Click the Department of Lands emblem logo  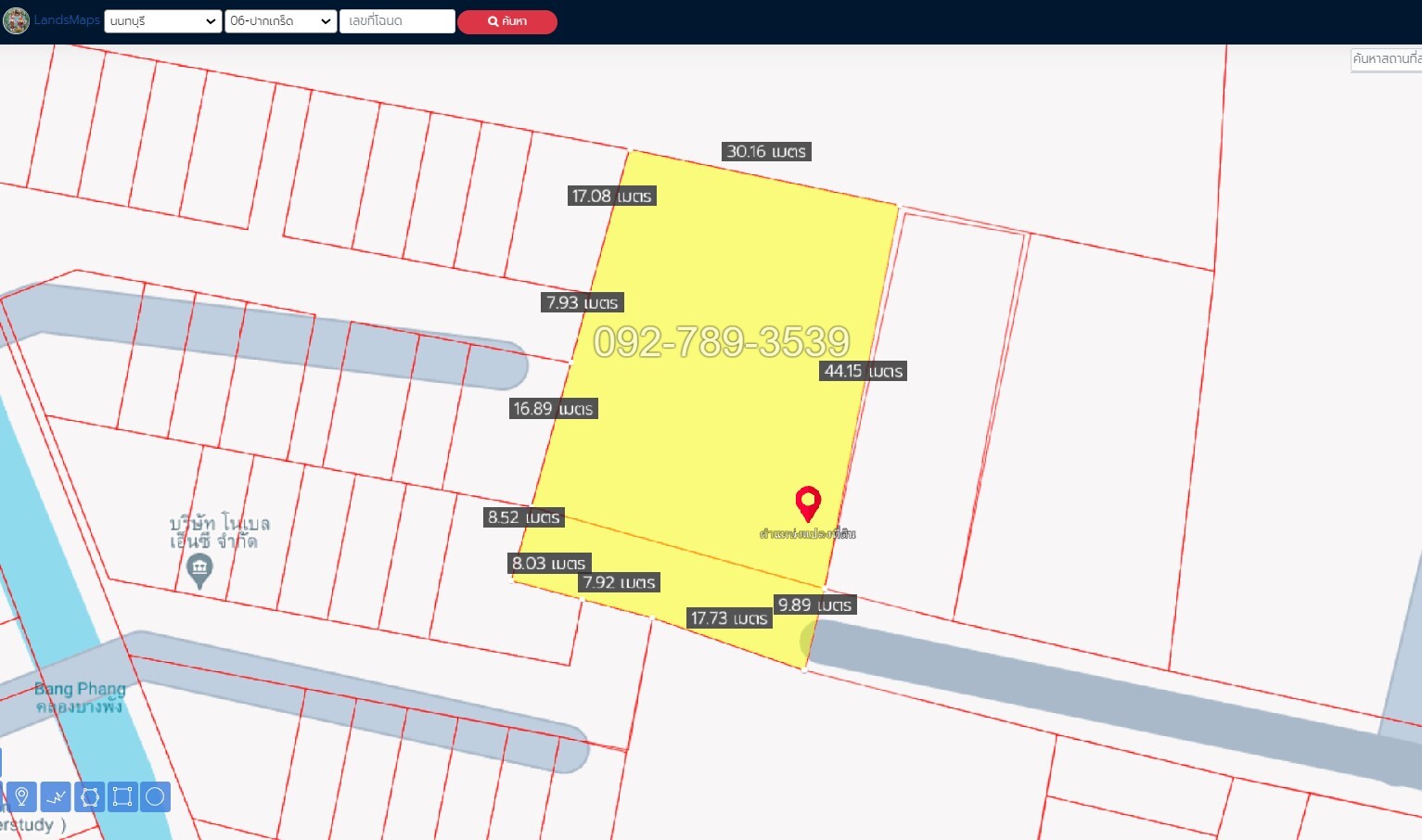tap(16, 20)
